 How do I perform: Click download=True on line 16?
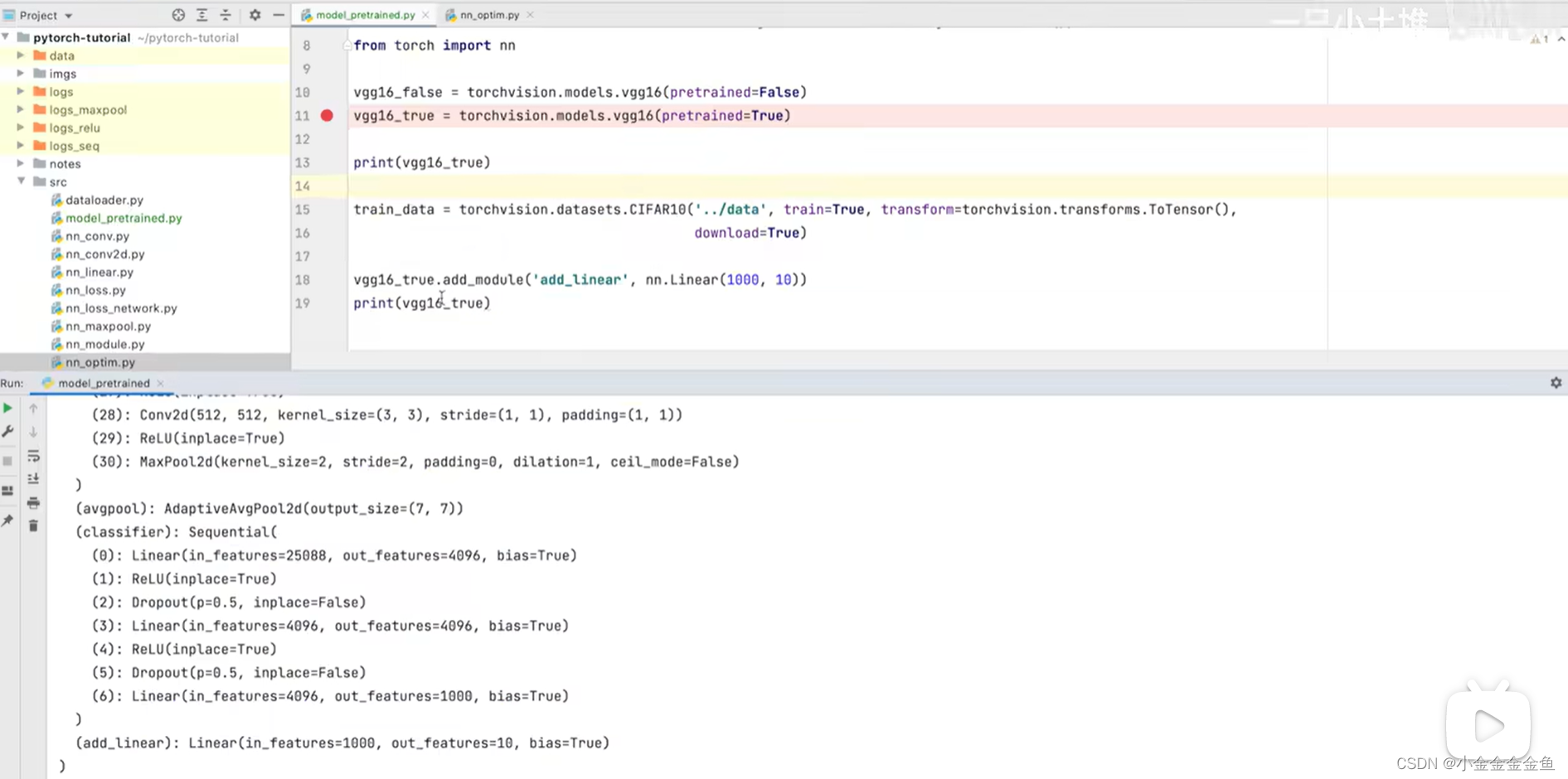pyautogui.click(x=746, y=233)
